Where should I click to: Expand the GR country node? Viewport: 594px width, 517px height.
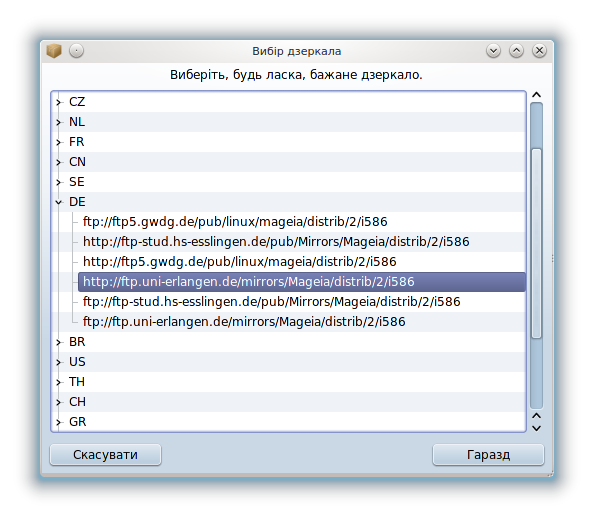58,422
